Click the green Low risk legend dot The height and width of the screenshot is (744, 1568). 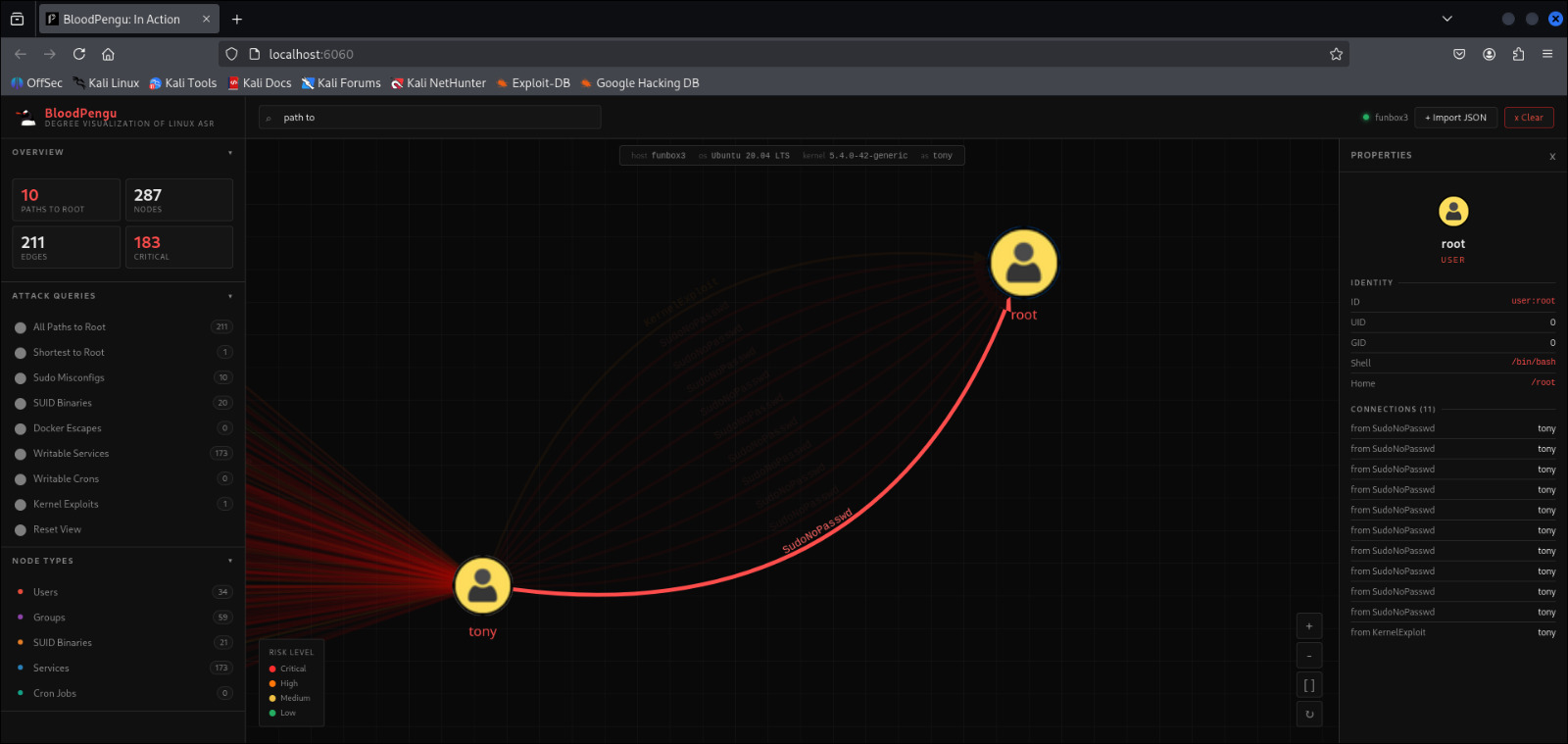pyautogui.click(x=272, y=714)
